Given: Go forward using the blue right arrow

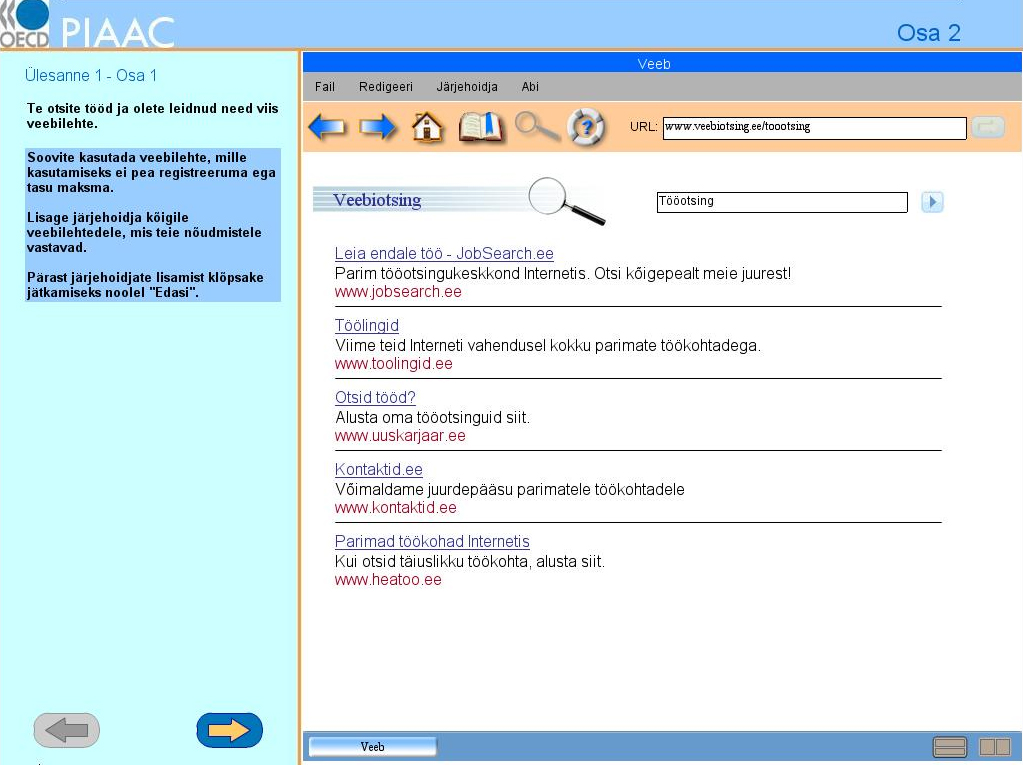Looking at the screenshot, I should pos(378,127).
